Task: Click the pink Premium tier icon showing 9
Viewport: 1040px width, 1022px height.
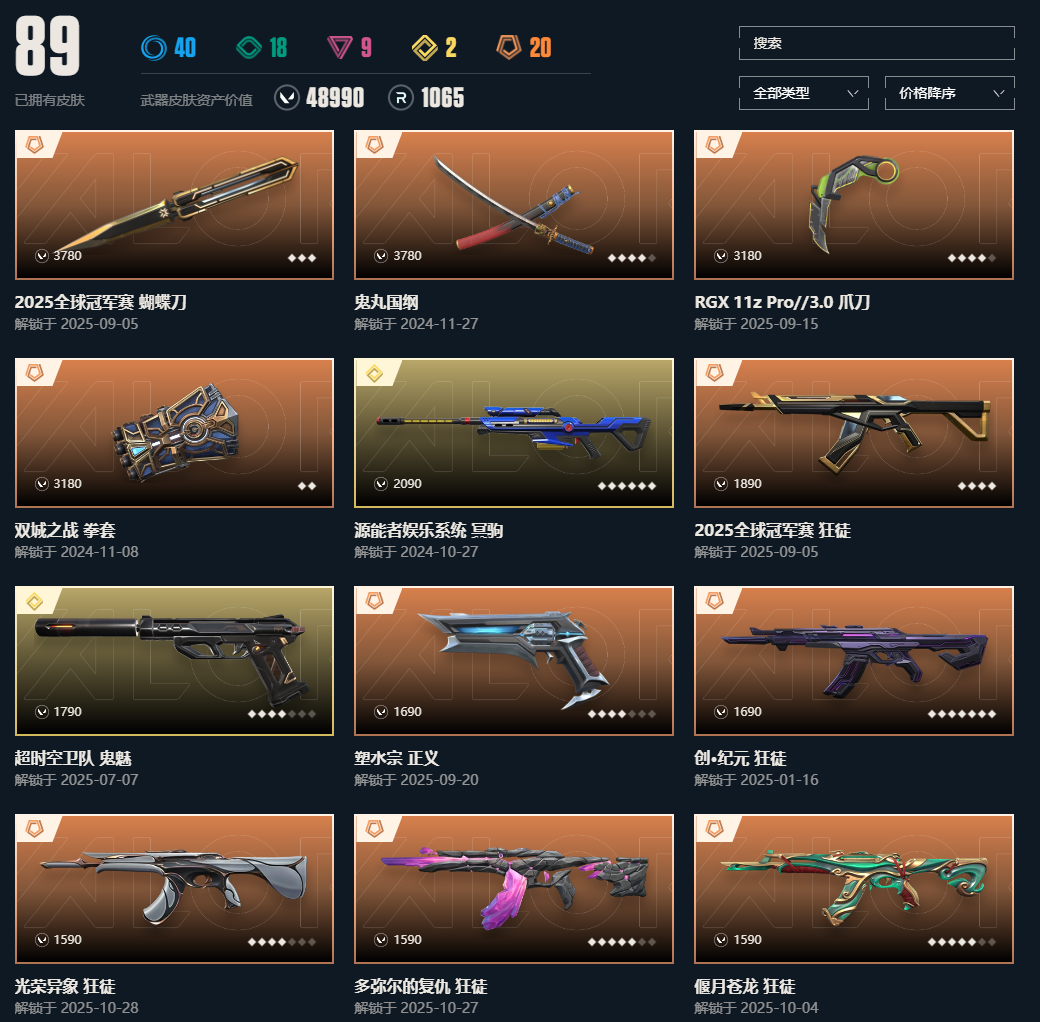Action: coord(340,48)
